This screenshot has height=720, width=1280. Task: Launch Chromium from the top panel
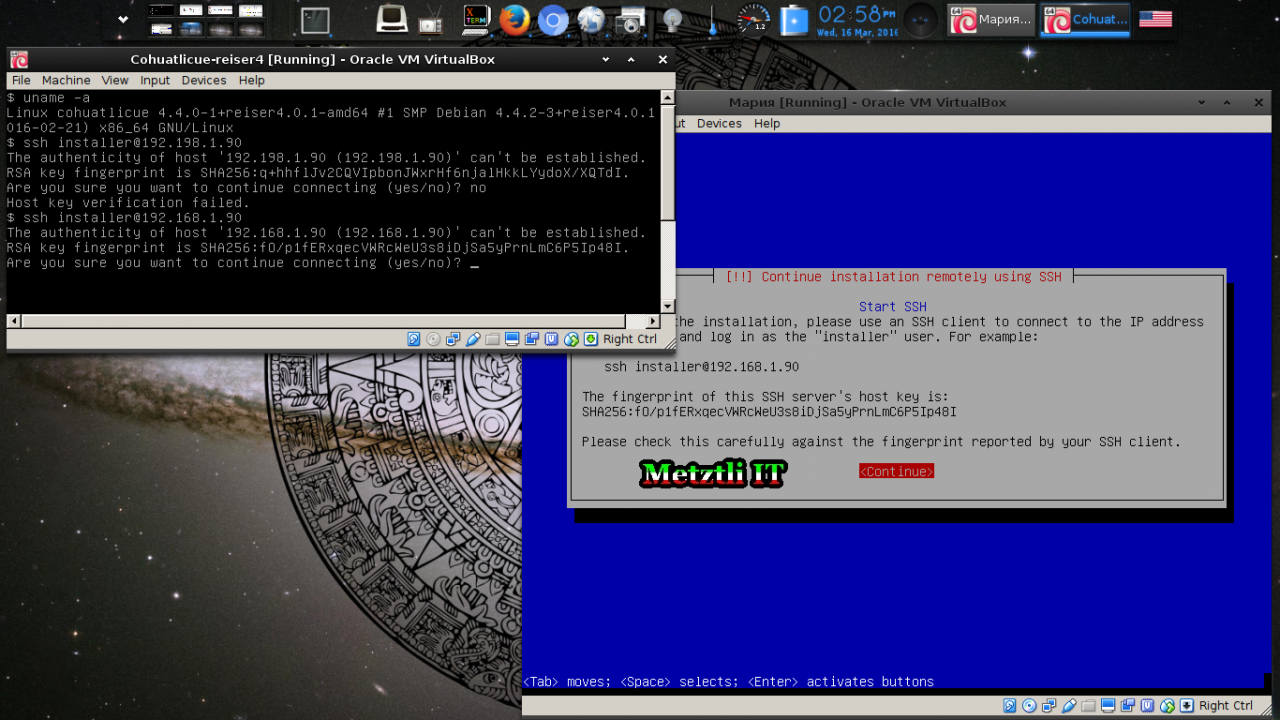tap(553, 20)
